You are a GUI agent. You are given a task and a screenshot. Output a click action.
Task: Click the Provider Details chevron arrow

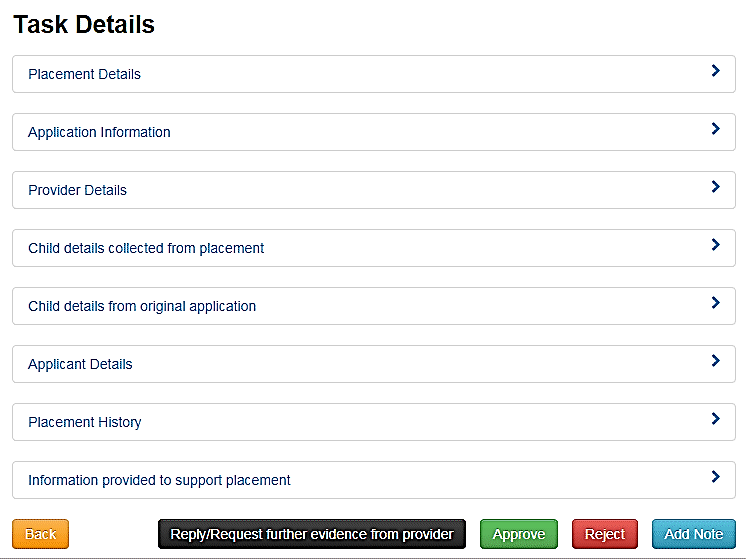coord(715,187)
